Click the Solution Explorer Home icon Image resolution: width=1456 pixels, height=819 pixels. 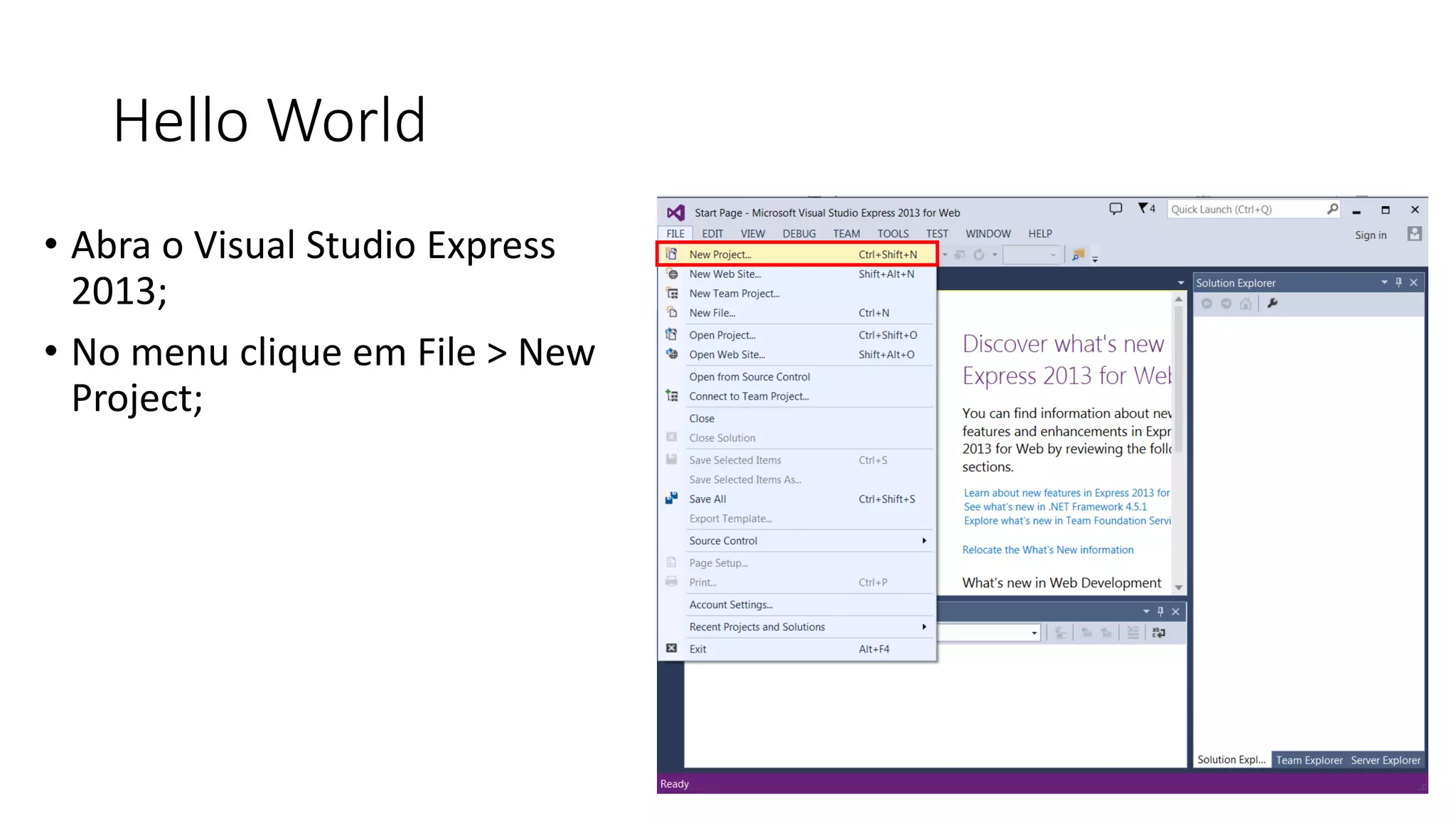(1246, 304)
